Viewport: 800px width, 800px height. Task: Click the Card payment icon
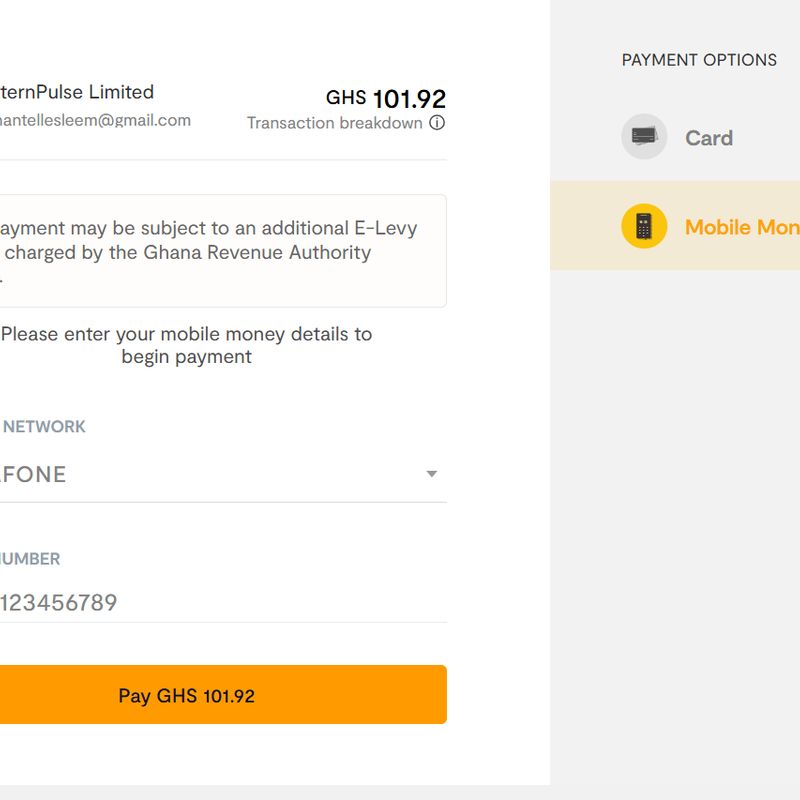pos(644,137)
